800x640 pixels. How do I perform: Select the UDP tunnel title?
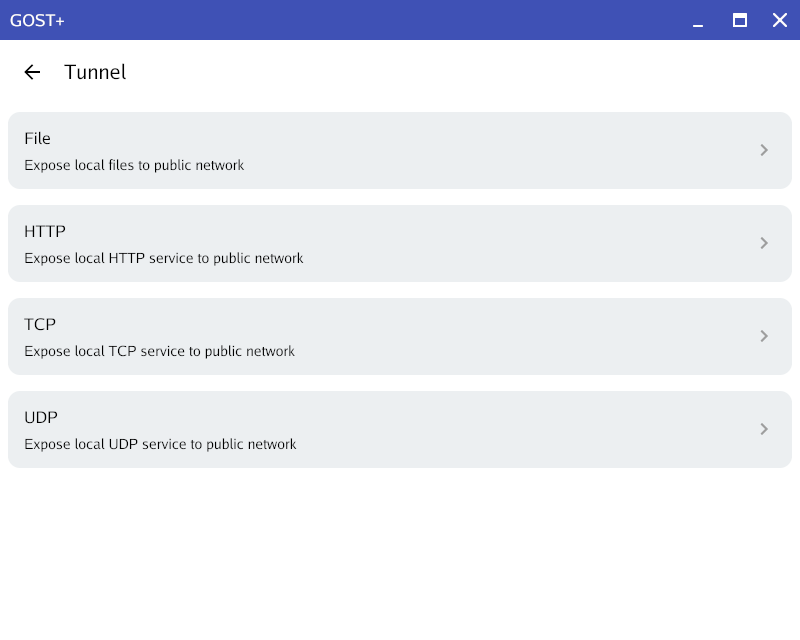(41, 417)
